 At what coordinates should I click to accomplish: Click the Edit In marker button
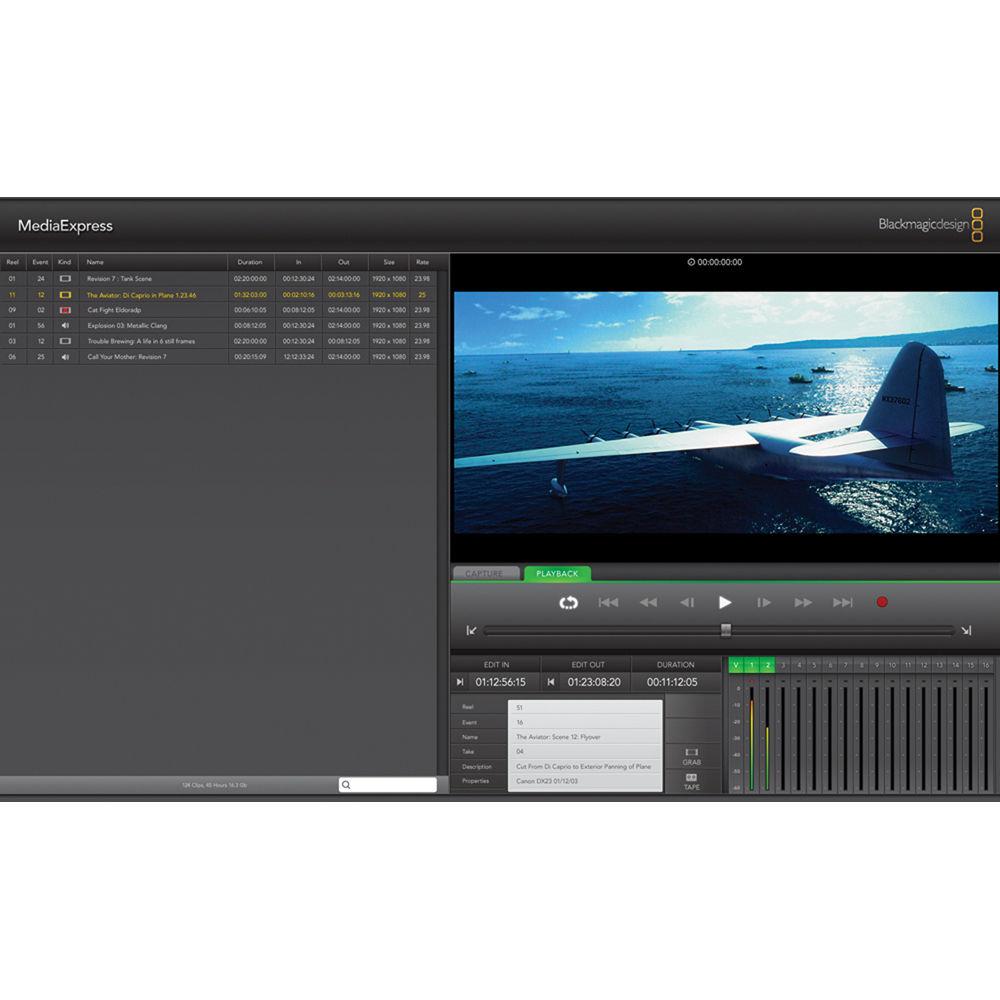(460, 679)
